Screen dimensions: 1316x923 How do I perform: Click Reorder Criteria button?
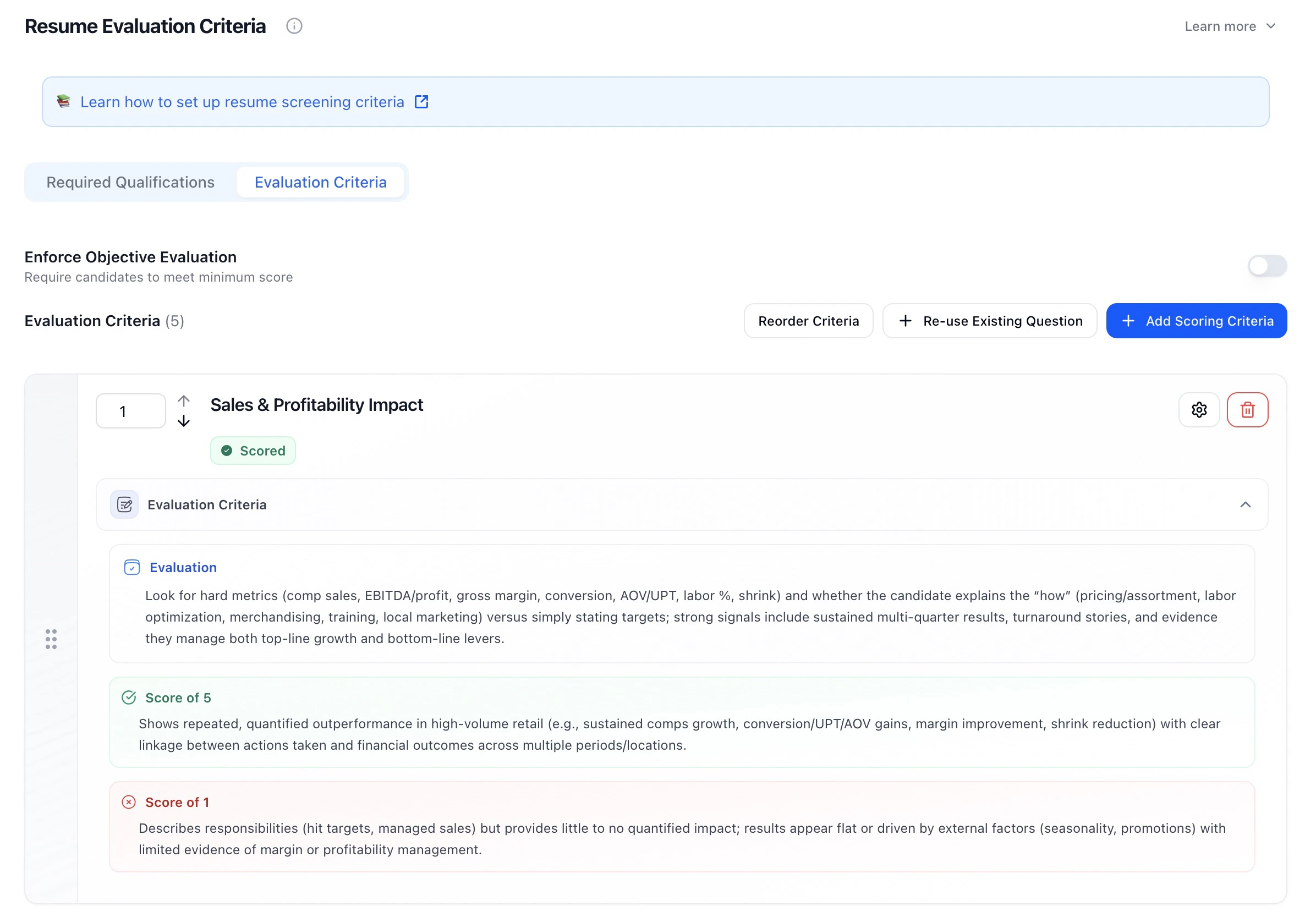[x=808, y=321]
